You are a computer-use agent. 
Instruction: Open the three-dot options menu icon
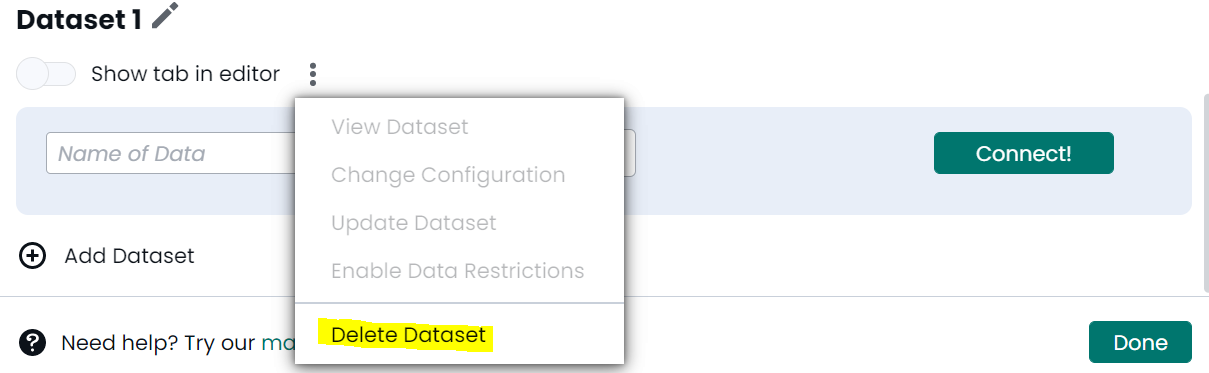tap(313, 74)
